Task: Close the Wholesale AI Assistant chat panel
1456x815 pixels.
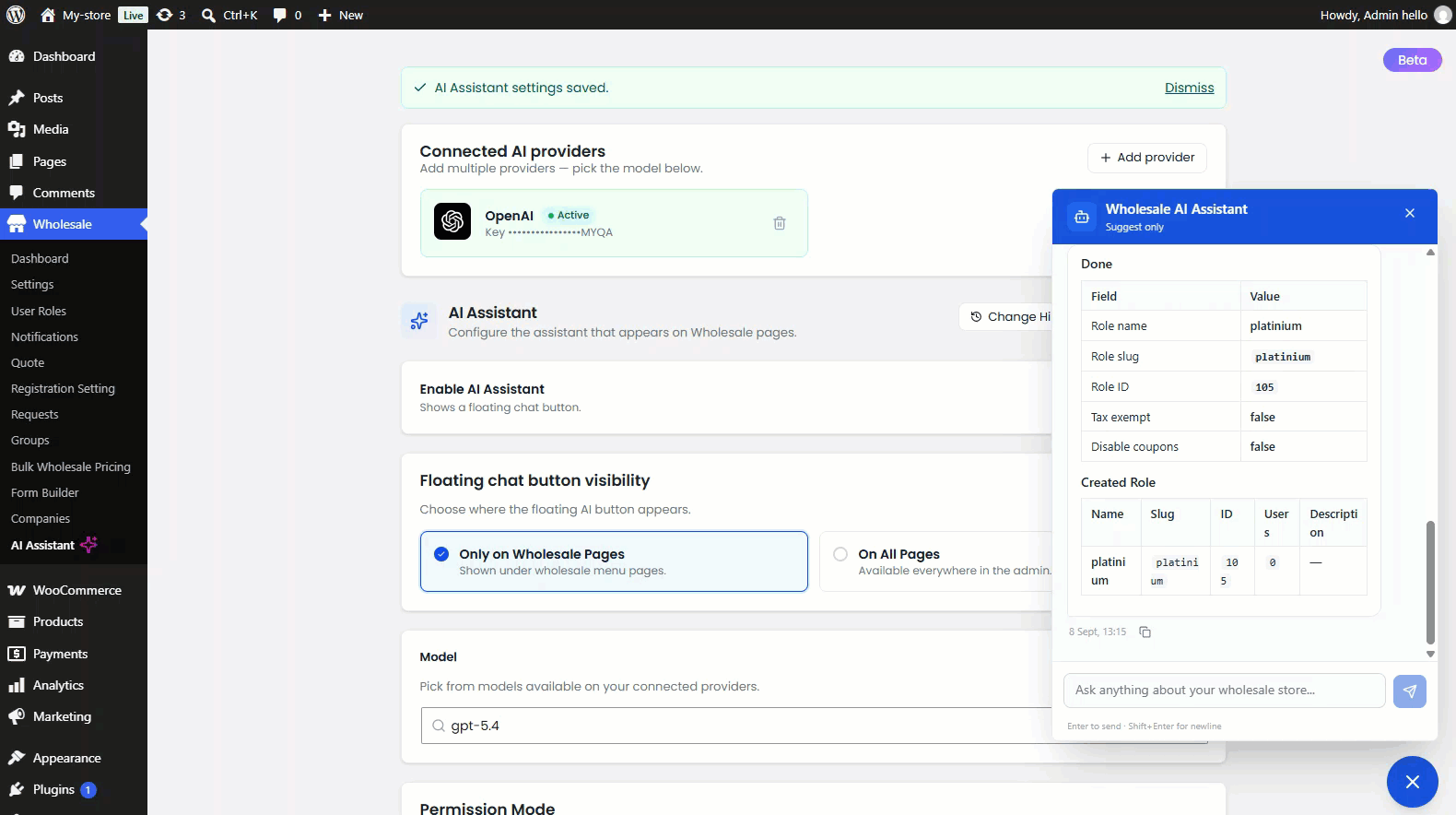Action: point(1409,213)
